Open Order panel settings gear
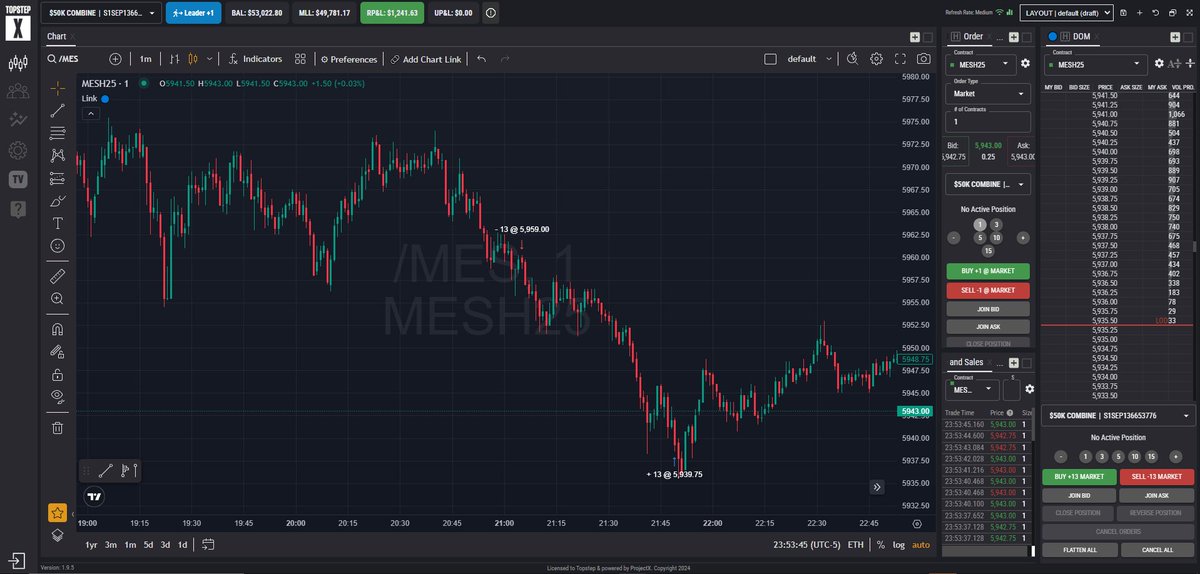This screenshot has height=574, width=1200. [x=1025, y=64]
